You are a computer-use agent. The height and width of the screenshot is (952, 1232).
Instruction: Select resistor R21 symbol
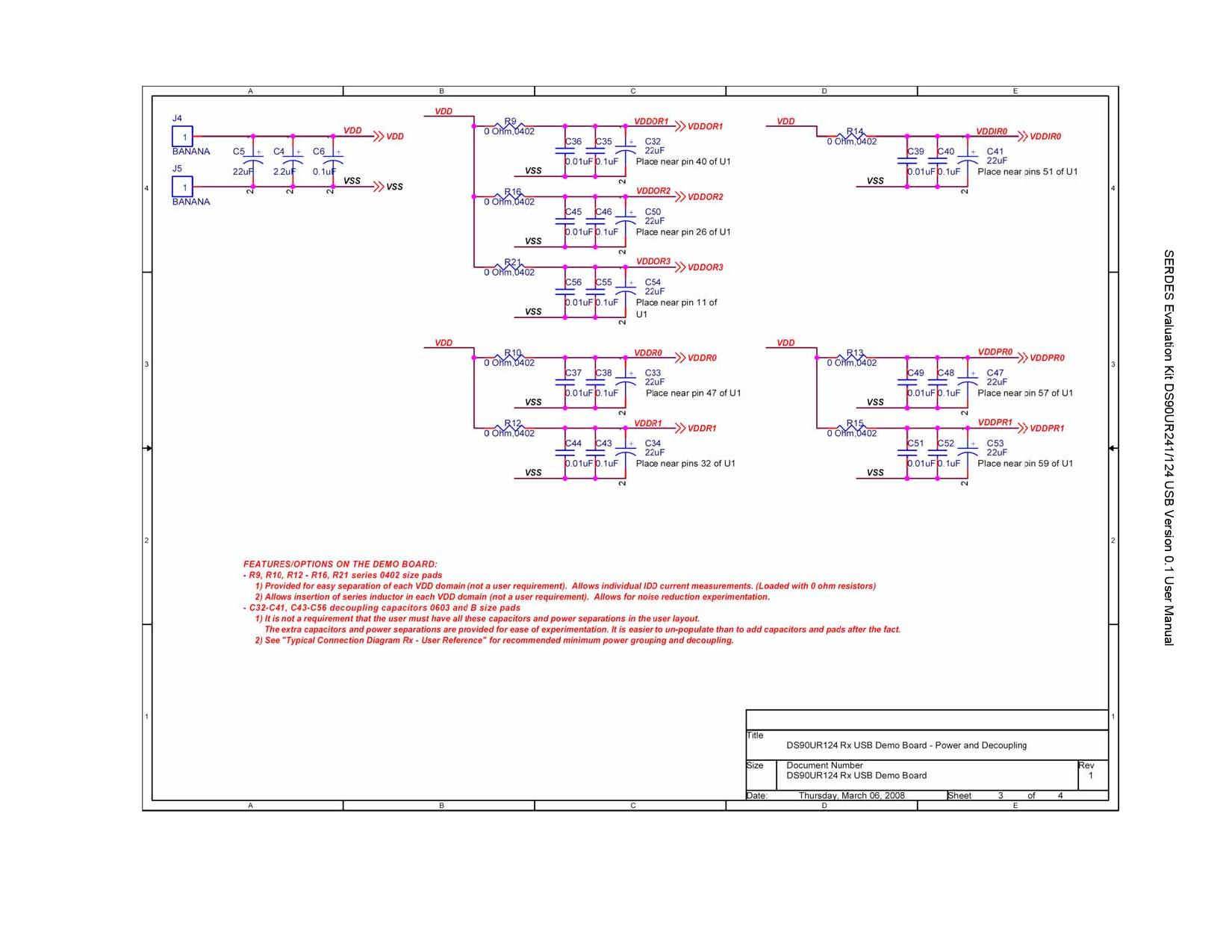pyautogui.click(x=512, y=267)
